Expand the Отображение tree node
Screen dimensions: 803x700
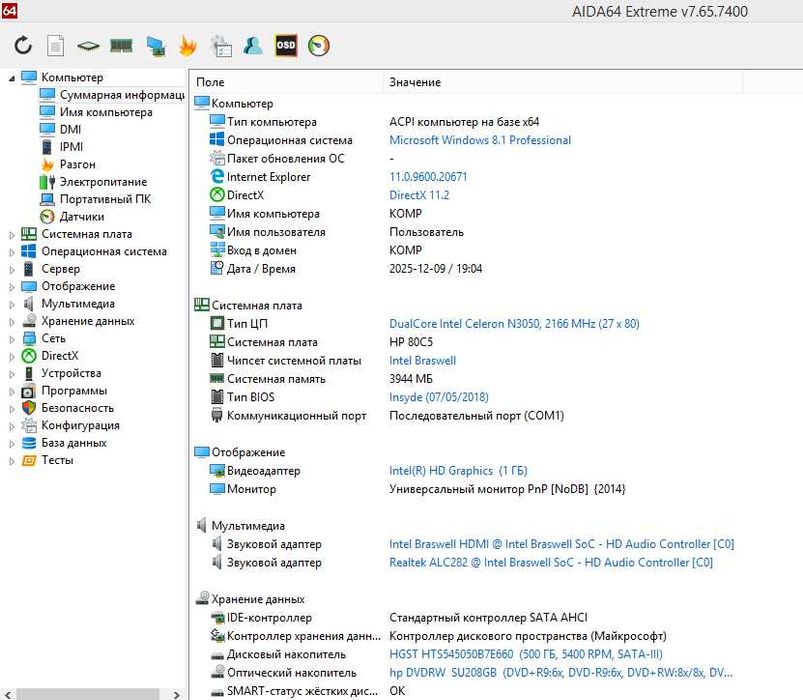[x=11, y=287]
